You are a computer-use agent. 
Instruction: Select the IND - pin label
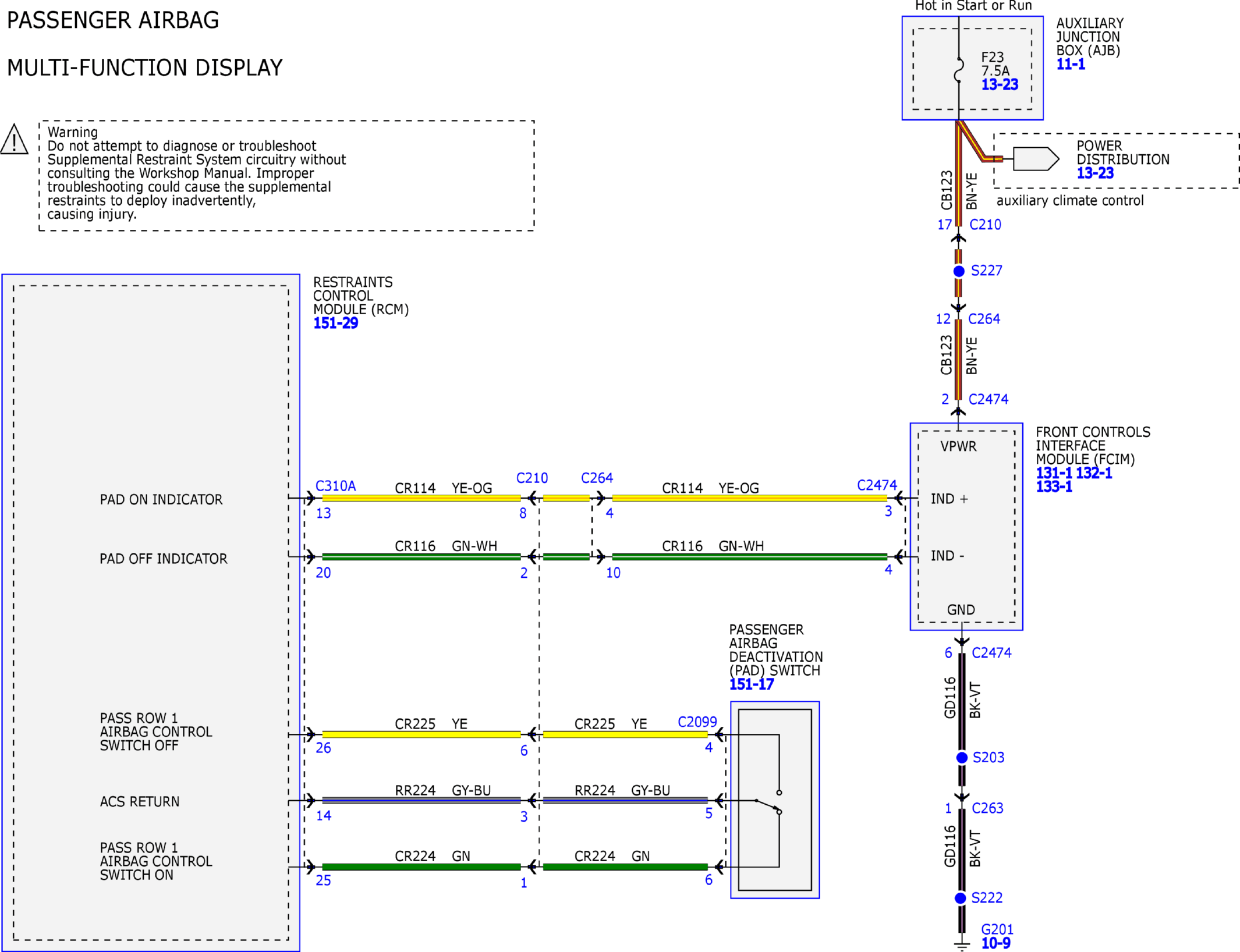click(x=947, y=556)
